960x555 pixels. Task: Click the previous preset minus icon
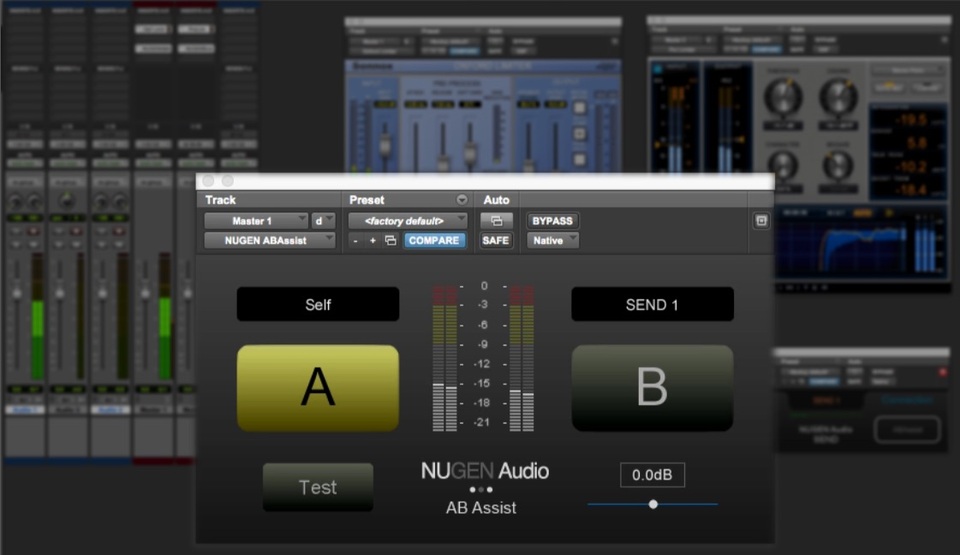tap(355, 241)
